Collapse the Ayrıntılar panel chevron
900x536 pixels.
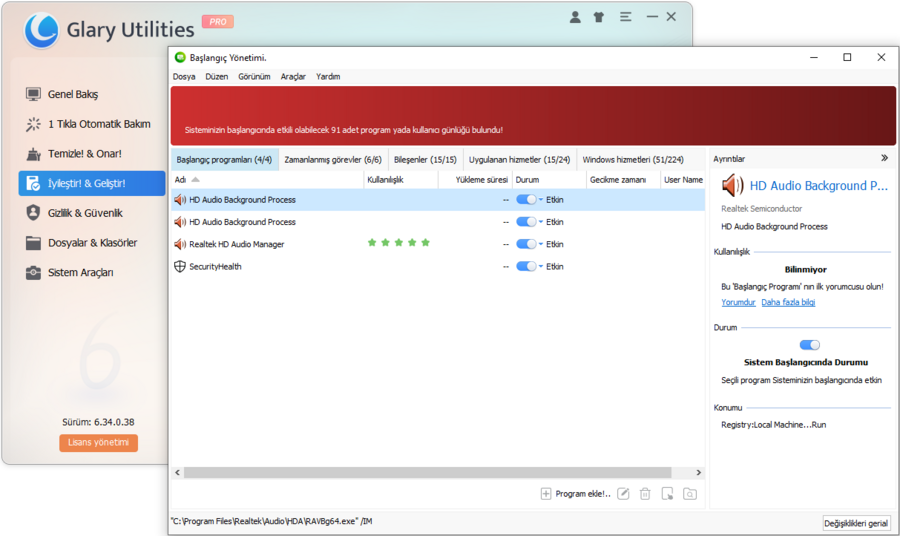point(885,158)
